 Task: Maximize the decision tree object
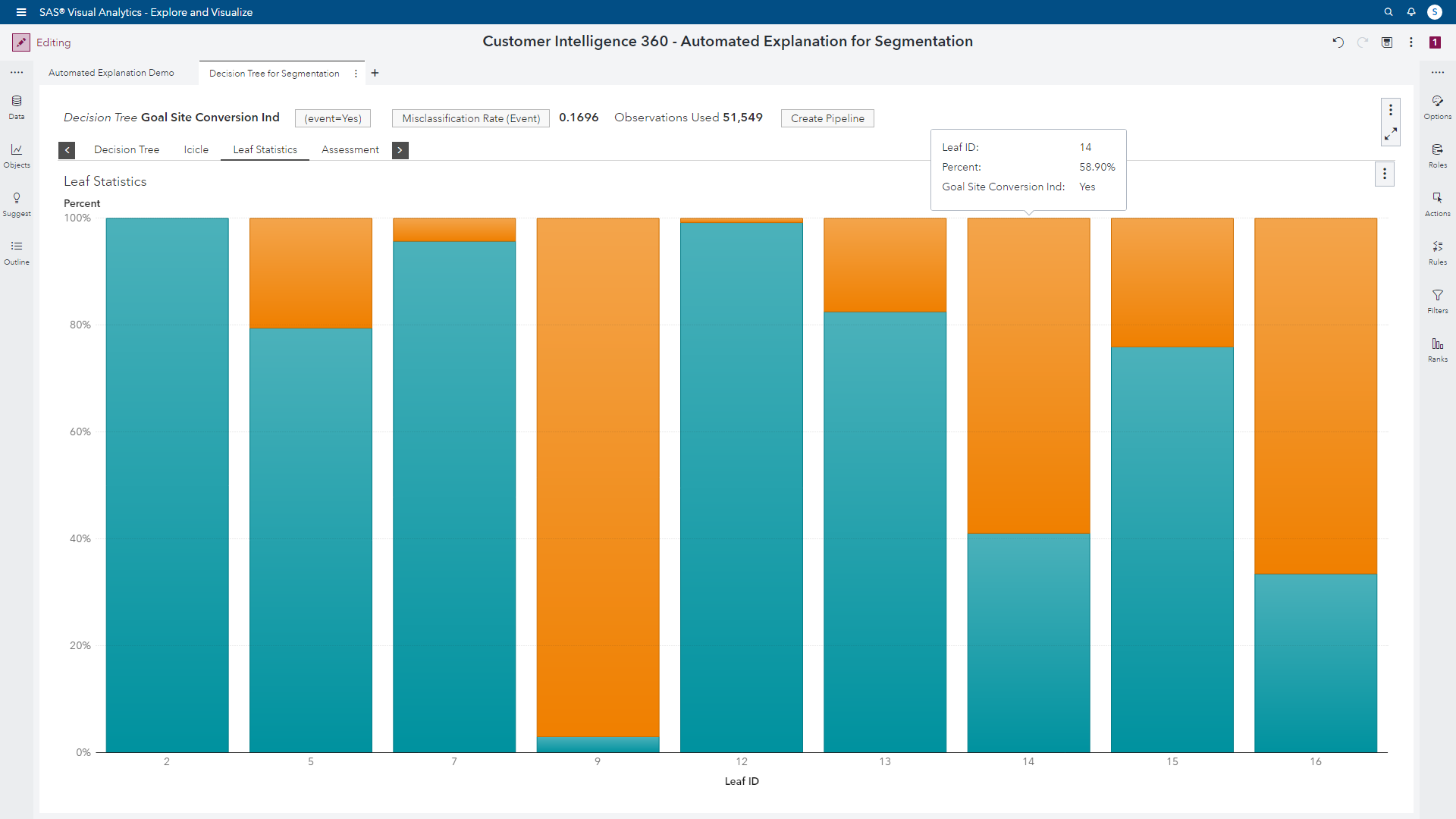point(1390,134)
